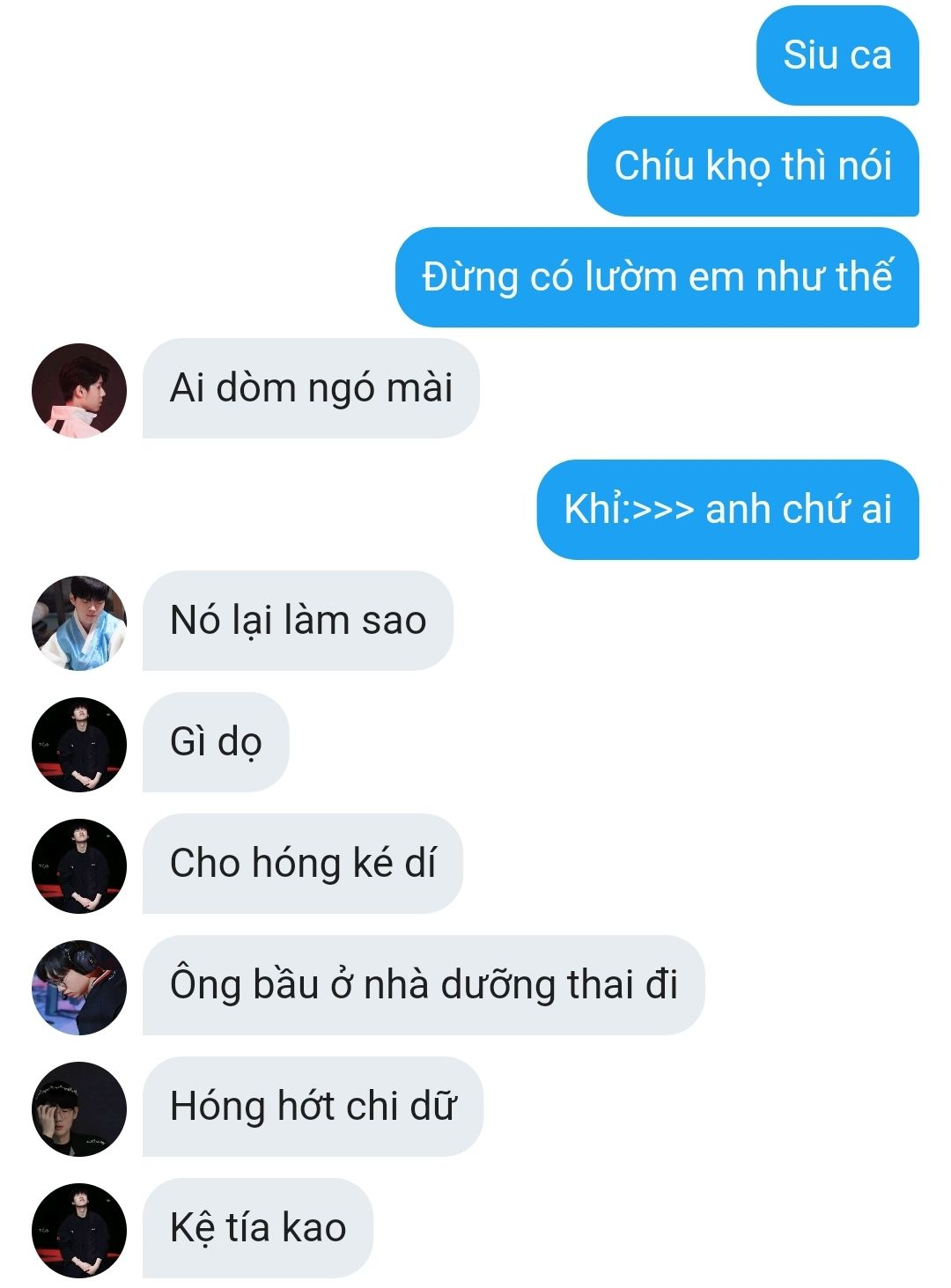Tap avatar beside 'Ông bầu ở nhà dưỡng thai đi'

tap(79, 987)
